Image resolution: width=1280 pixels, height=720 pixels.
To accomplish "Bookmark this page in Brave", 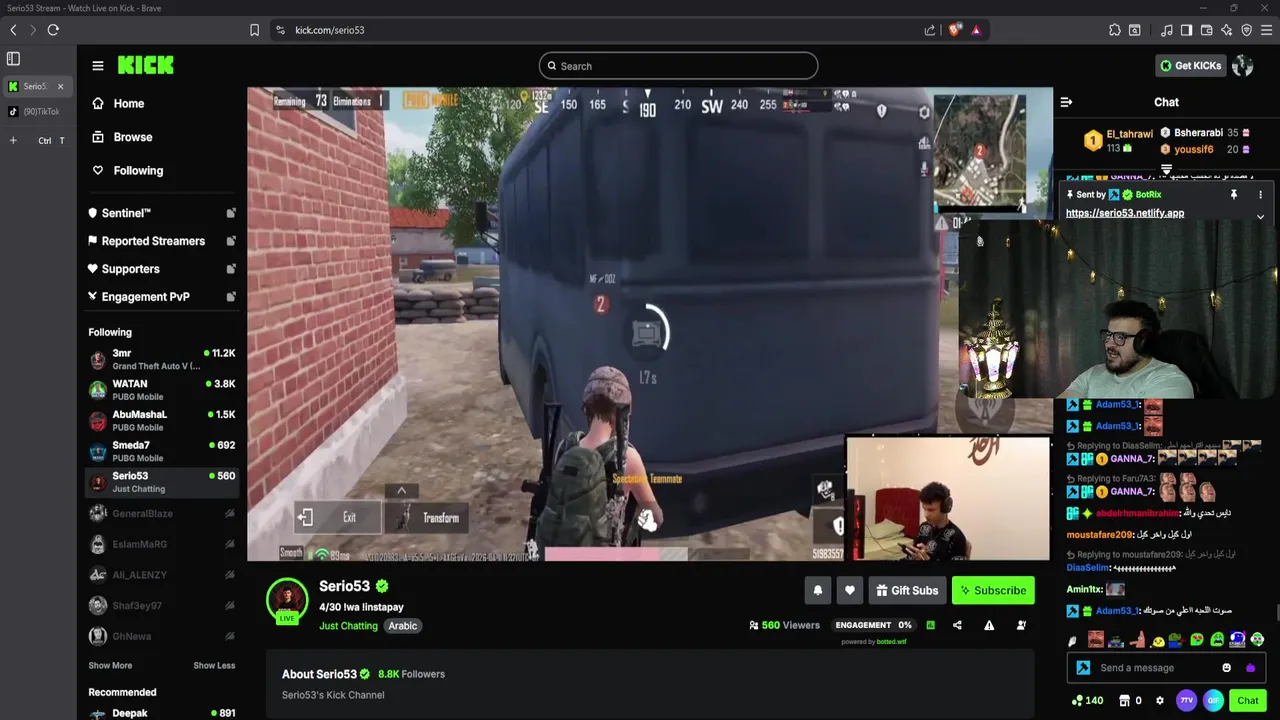I will pos(255,30).
